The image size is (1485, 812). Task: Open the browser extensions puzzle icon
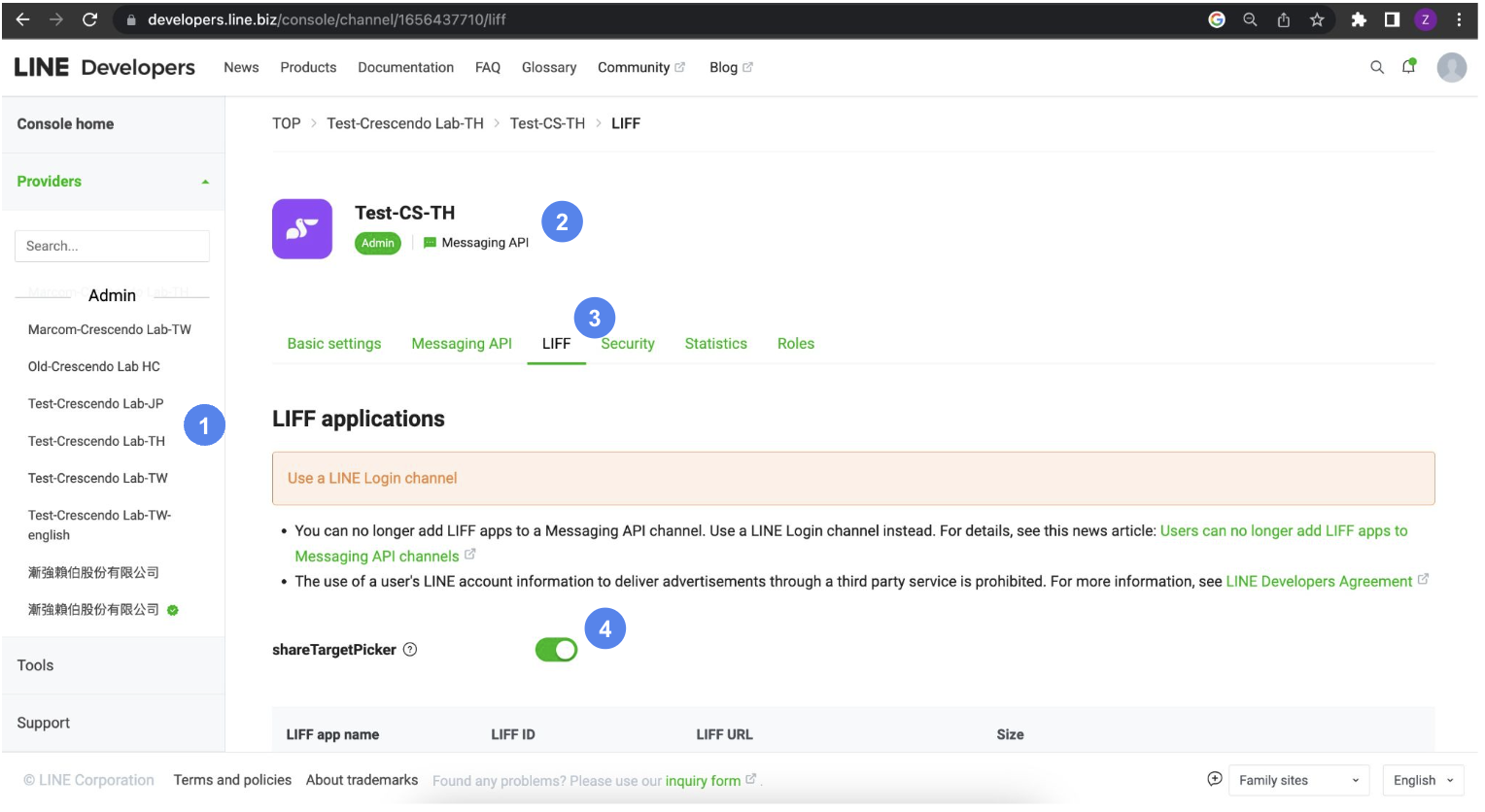tap(1359, 19)
